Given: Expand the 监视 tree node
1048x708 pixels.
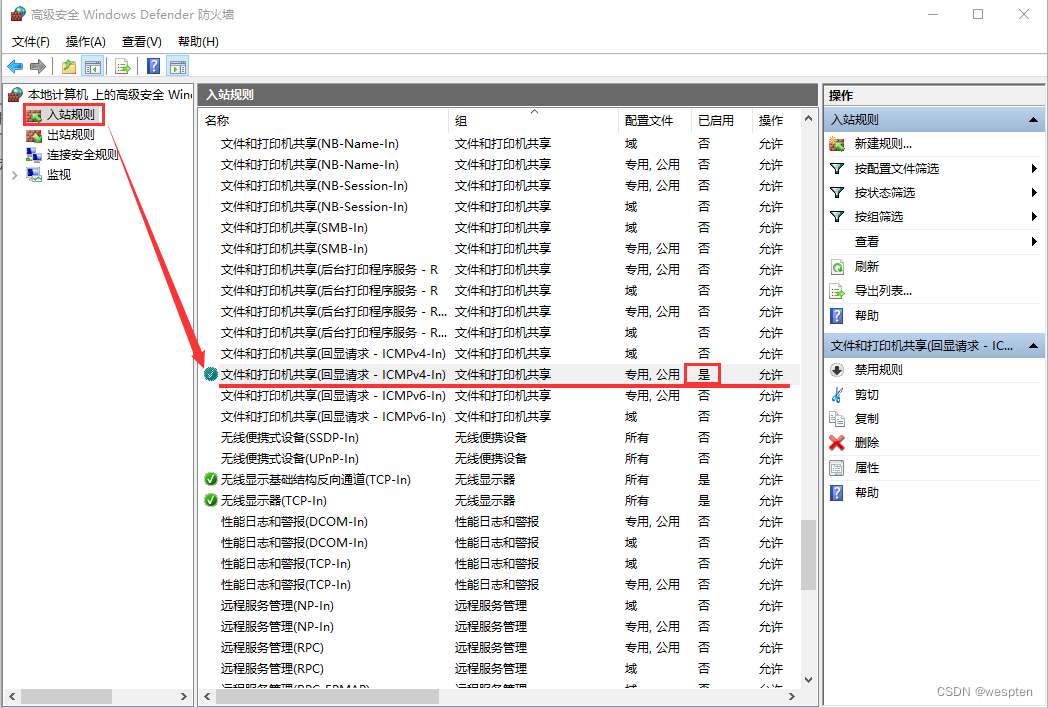Looking at the screenshot, I should pos(13,174).
